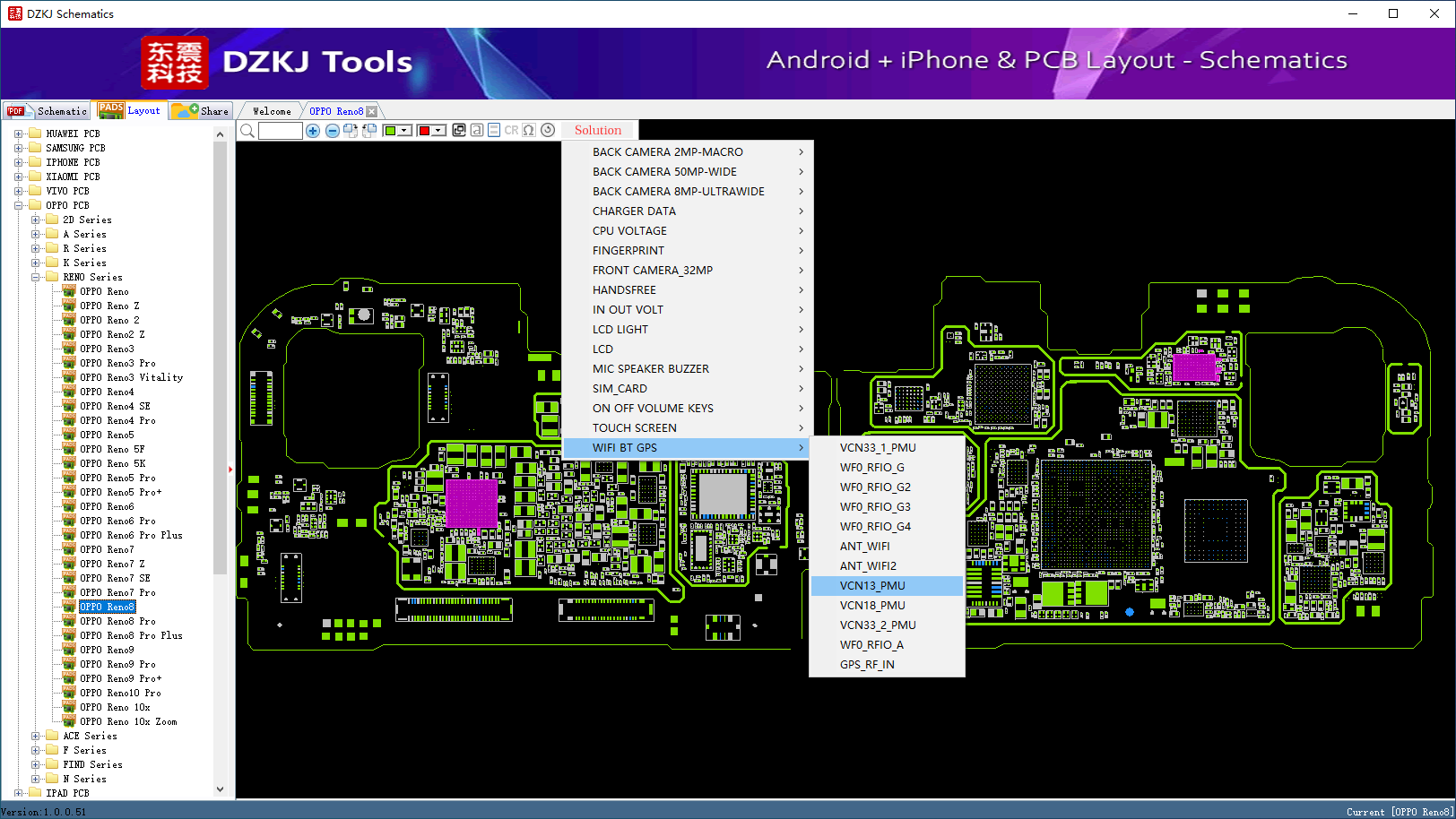Collapse the RENO Series folder node

35,277
